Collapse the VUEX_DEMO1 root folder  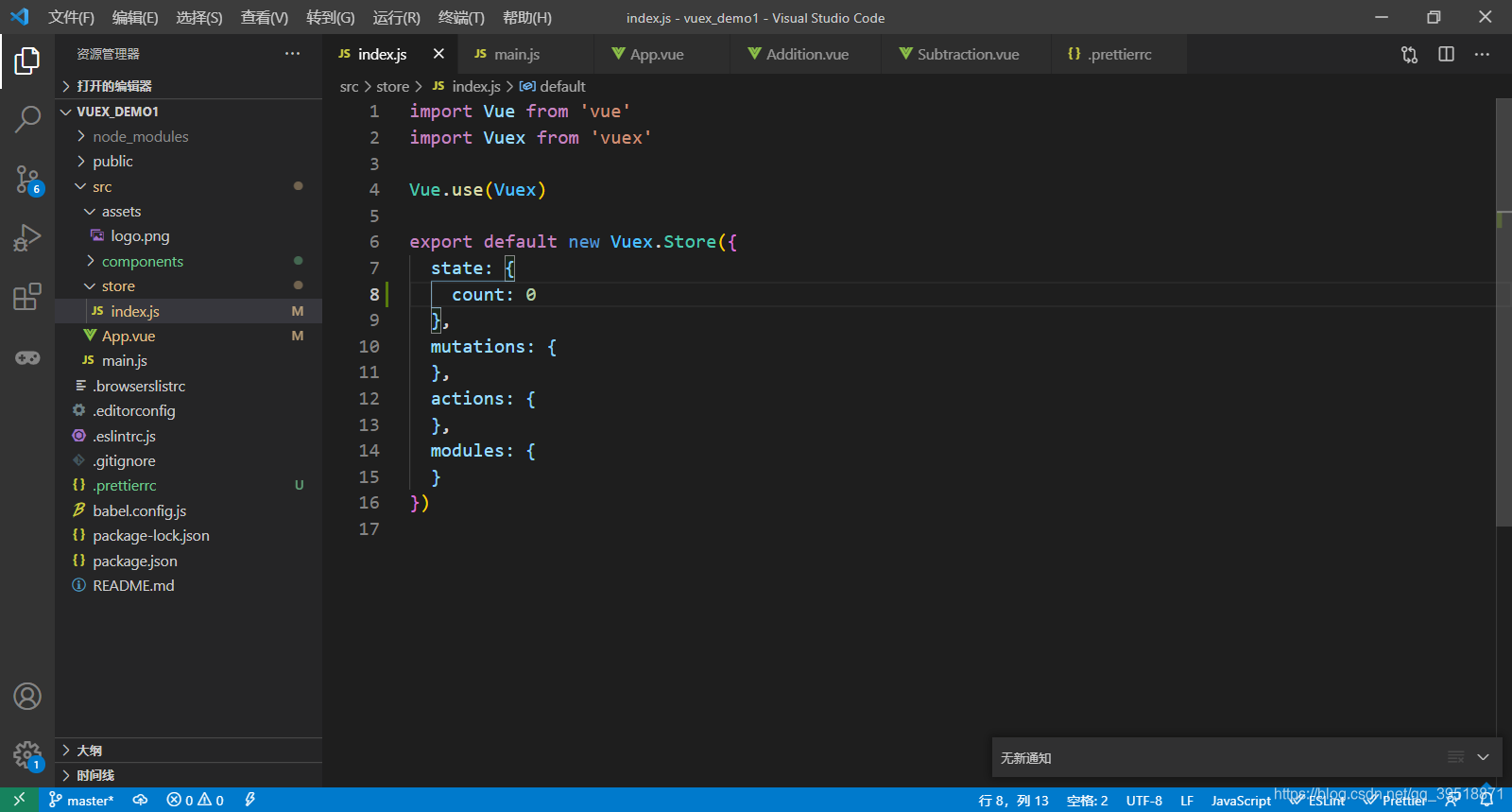point(188,112)
